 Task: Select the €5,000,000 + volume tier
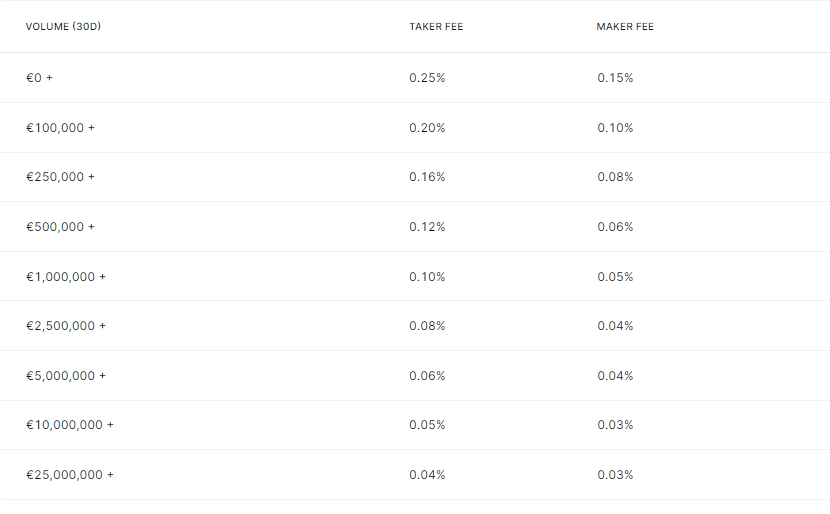point(66,376)
